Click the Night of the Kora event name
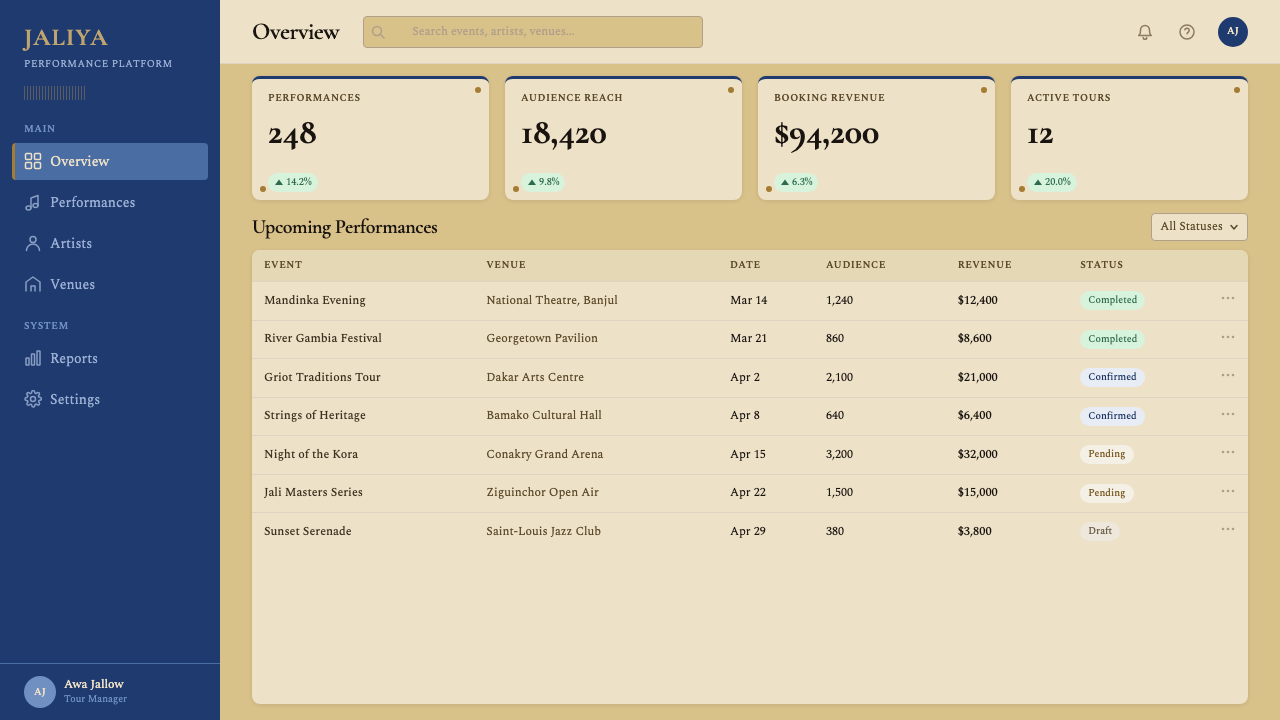Image resolution: width=1280 pixels, height=720 pixels. click(x=311, y=454)
